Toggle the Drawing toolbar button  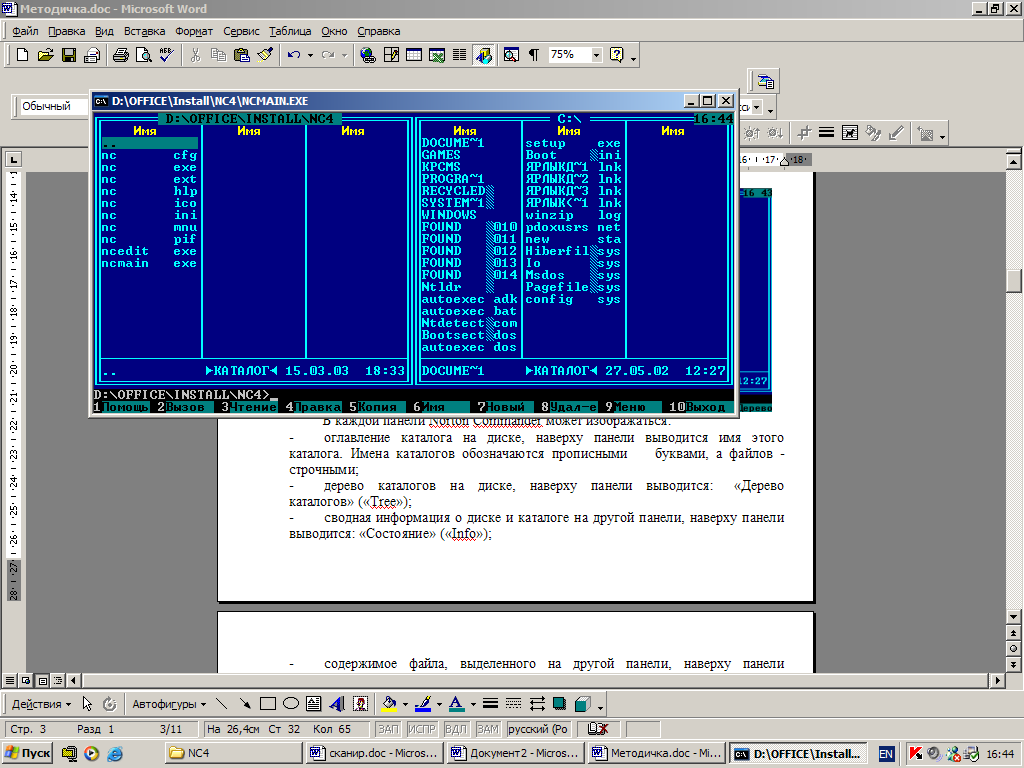pyautogui.click(x=484, y=55)
